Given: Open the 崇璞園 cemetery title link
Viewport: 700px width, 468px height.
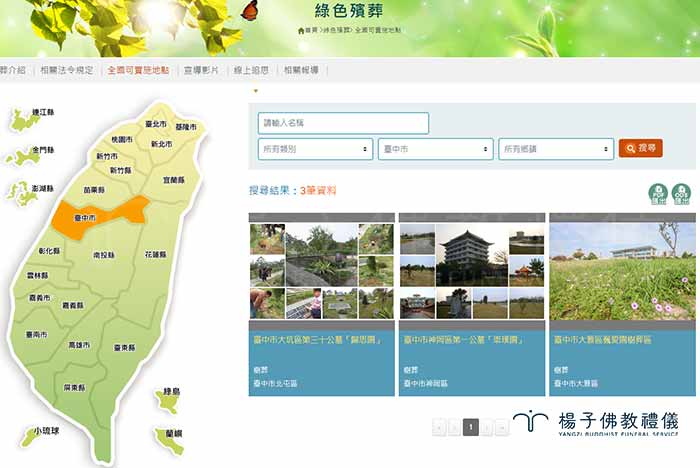Looking at the screenshot, I should tap(464, 340).
